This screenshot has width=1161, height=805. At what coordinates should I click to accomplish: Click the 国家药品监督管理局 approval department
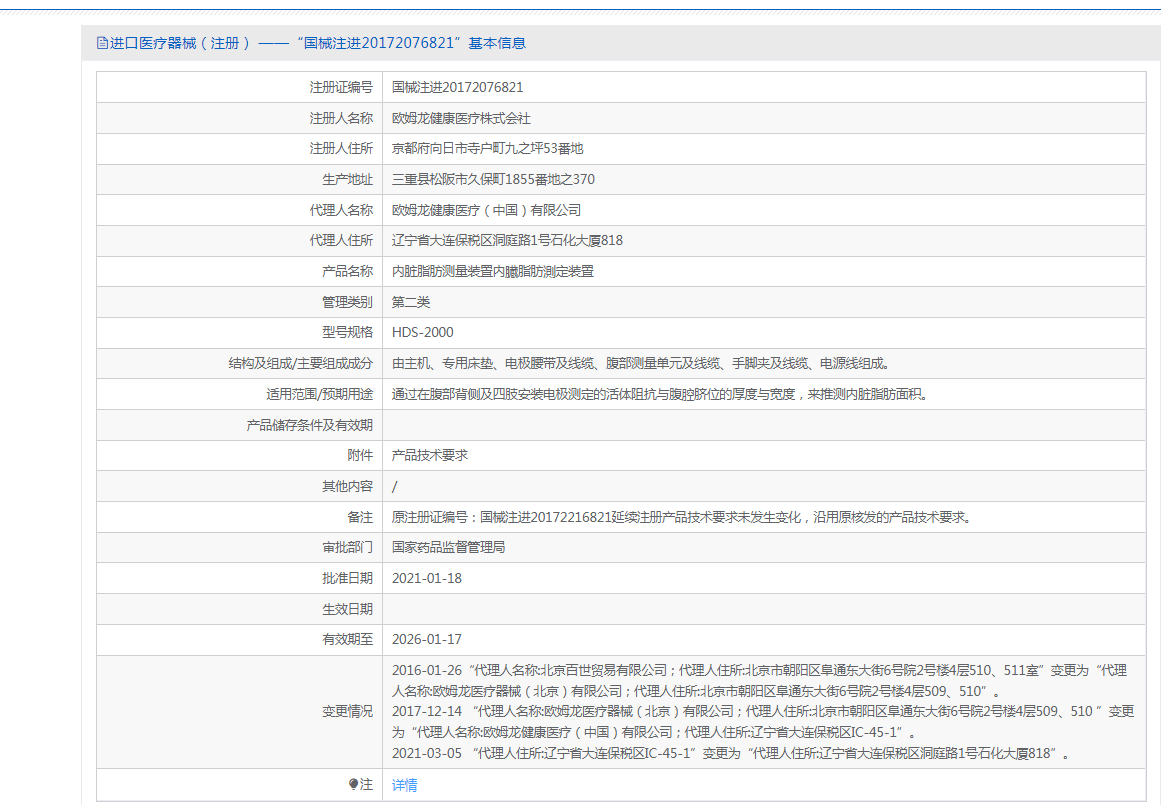448,547
